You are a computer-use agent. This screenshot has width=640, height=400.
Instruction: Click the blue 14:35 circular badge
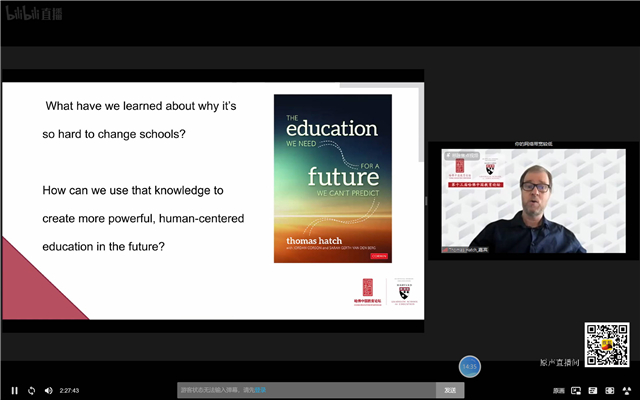[x=470, y=367]
